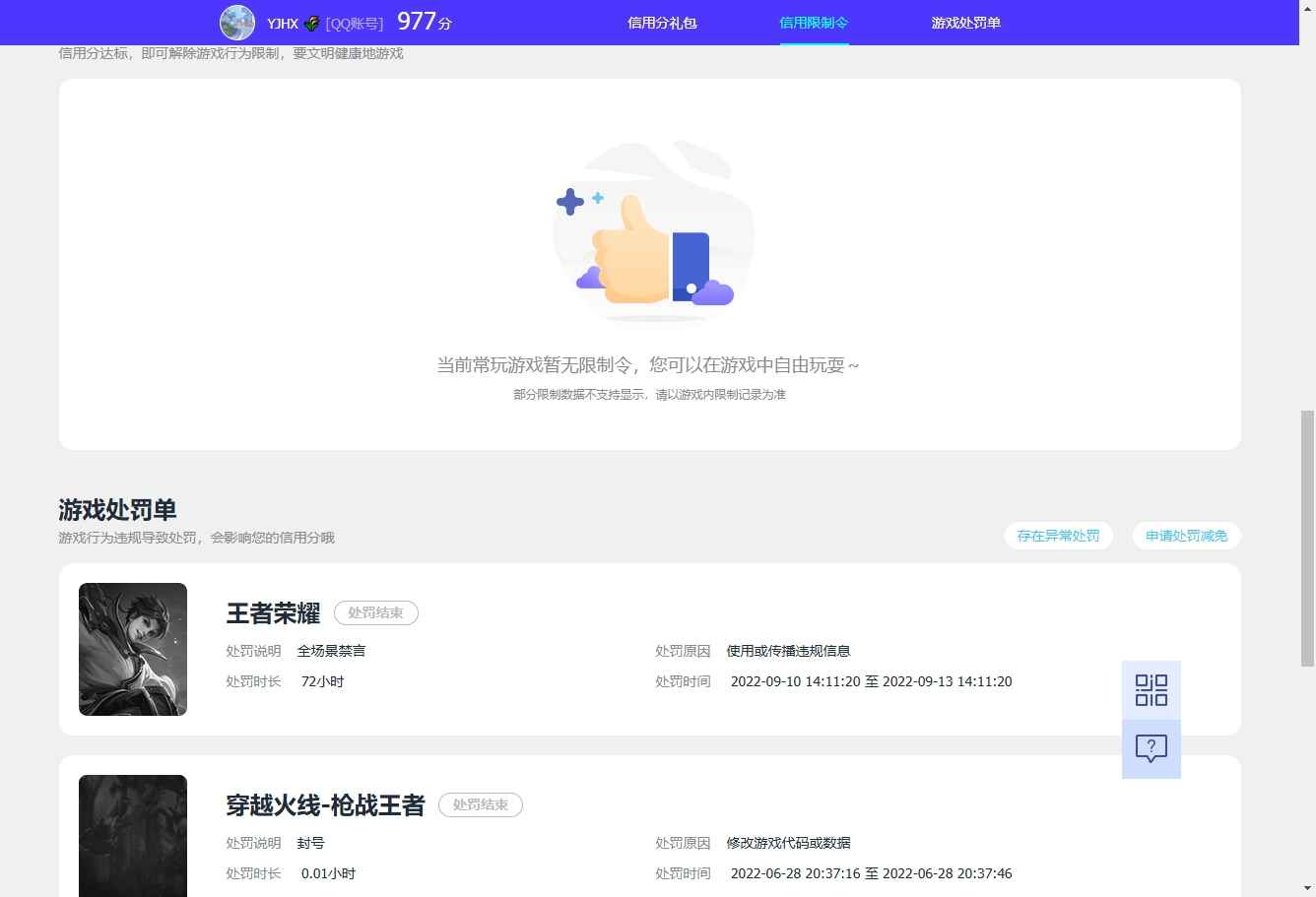The image size is (1316, 897).
Task: Click the 2022-06-28 20:37:16 penalty time range
Action: click(871, 873)
